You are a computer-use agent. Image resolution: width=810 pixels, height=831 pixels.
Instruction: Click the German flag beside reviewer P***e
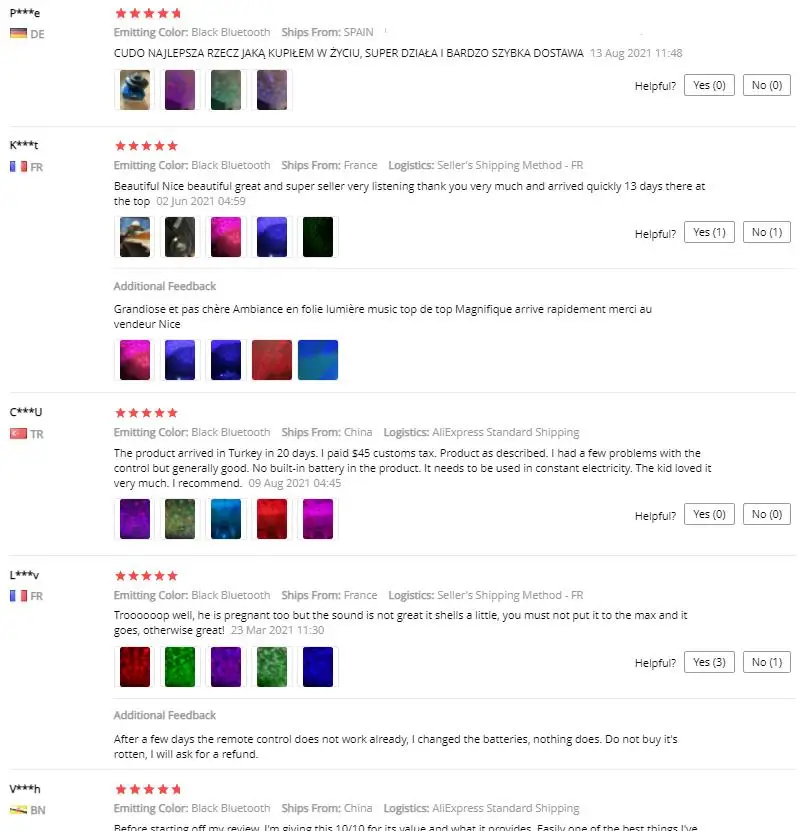[x=17, y=34]
